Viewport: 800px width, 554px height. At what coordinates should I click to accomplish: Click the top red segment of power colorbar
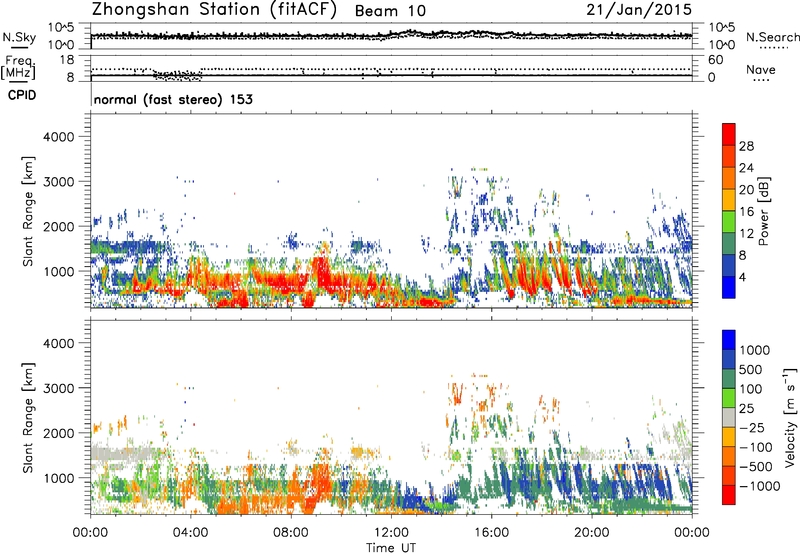coord(729,134)
